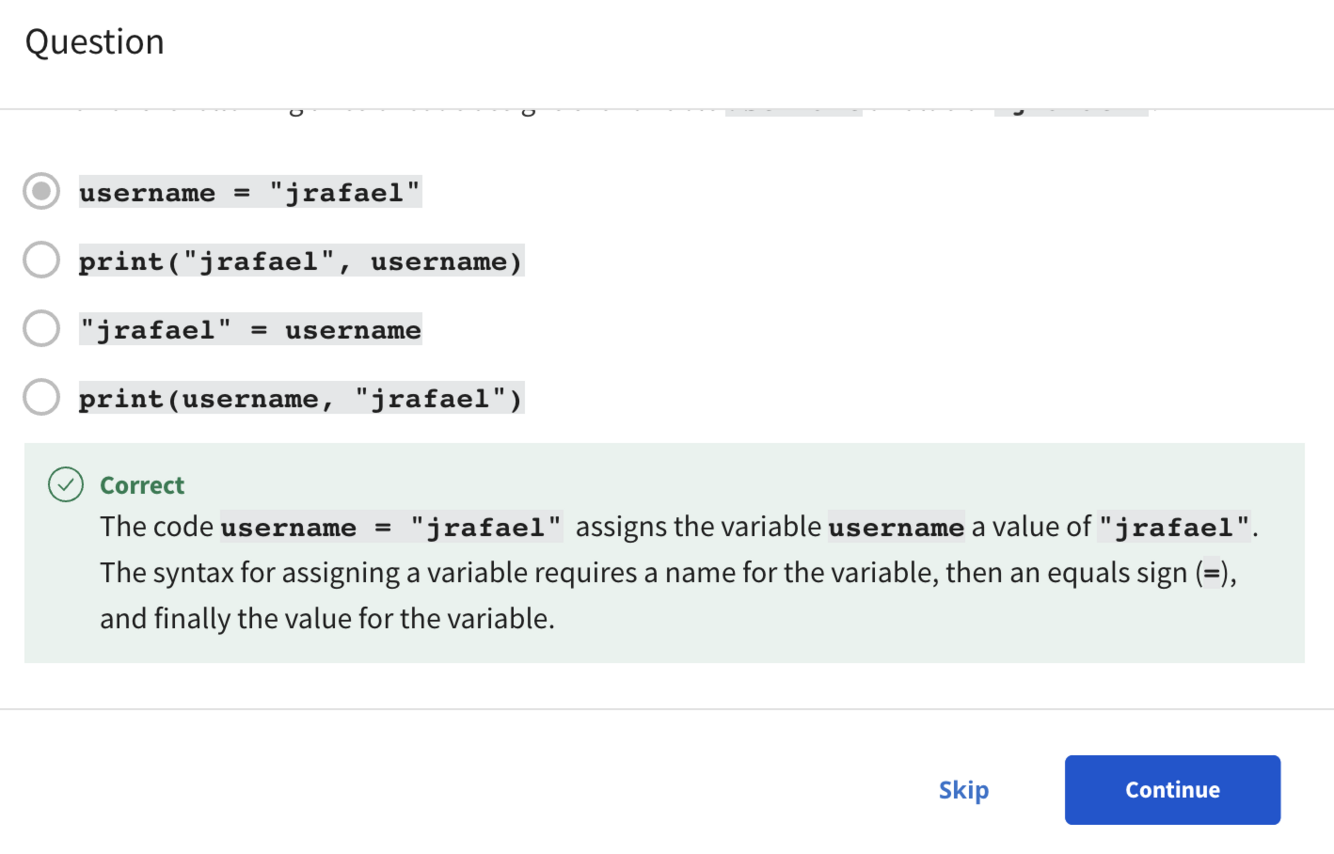Viewport: 1334px width, 854px height.
Task: Choose the print("jrafael", username) radio option
Action: pos(41,260)
